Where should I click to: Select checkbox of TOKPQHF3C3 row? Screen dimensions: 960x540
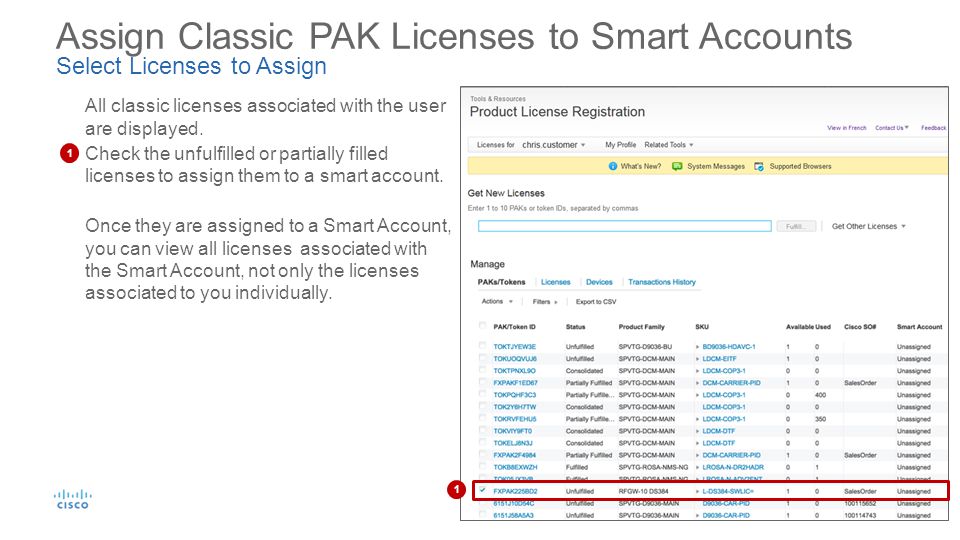point(482,394)
